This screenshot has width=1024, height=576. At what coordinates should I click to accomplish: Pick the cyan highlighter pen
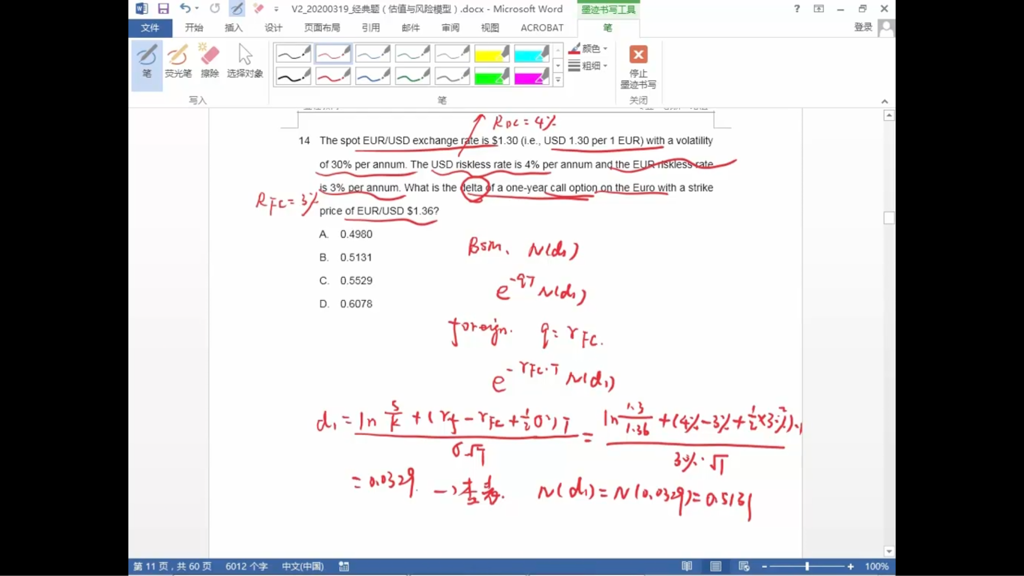[532, 54]
